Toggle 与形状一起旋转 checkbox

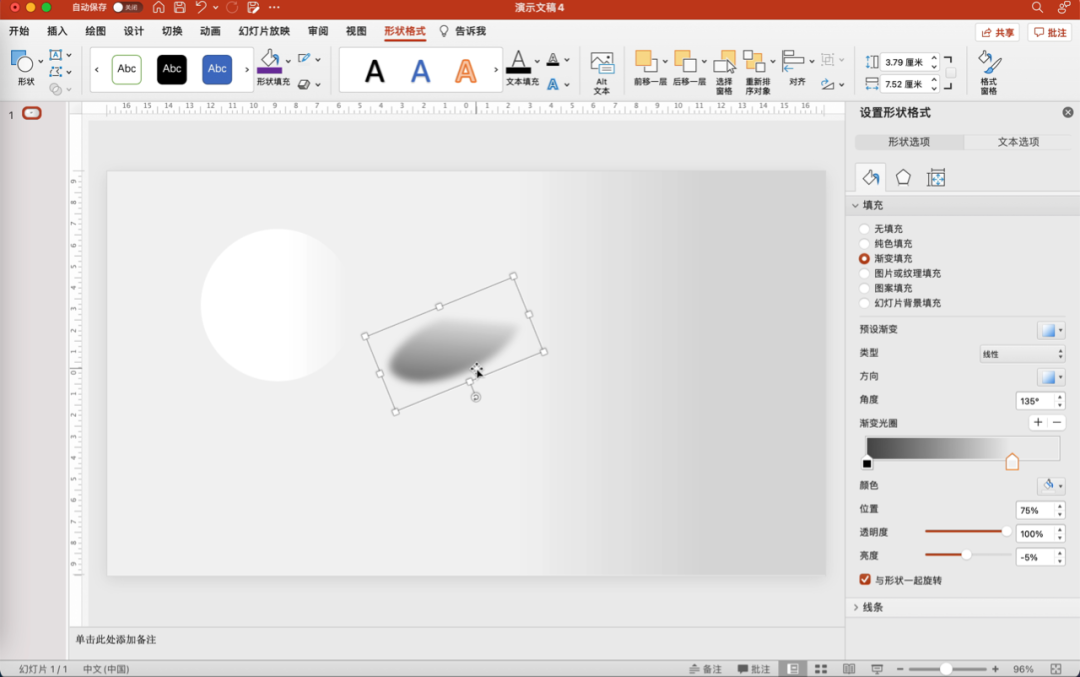click(x=865, y=580)
